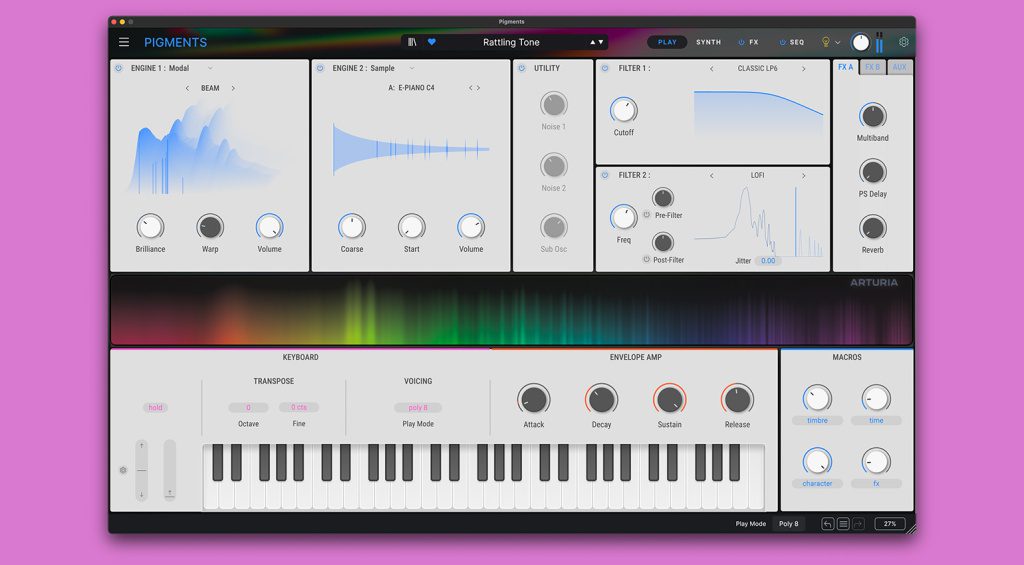Click the timbre macro label

[x=817, y=421]
